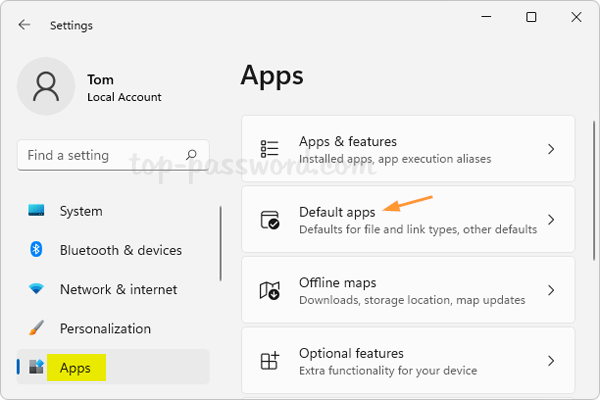The width and height of the screenshot is (600, 400).
Task: Click the Personalization paintbrush icon
Action: point(37,328)
